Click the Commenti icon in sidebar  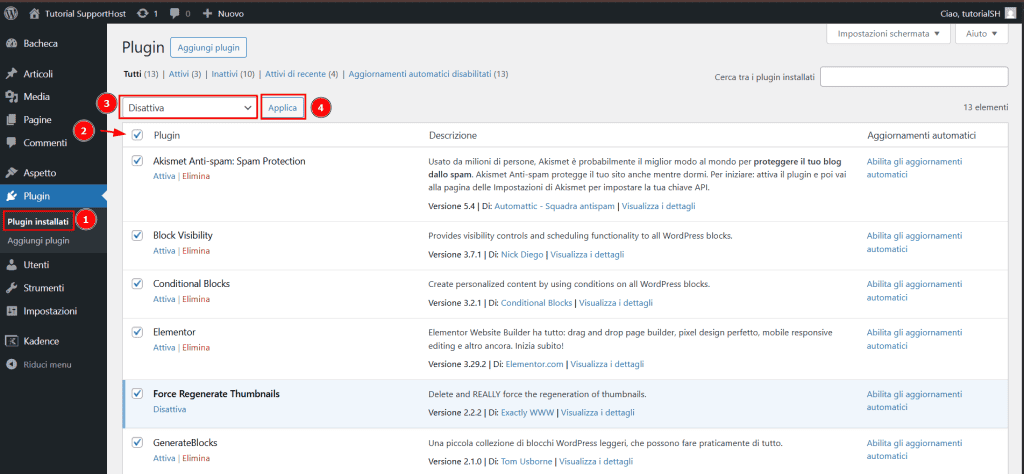(x=11, y=143)
